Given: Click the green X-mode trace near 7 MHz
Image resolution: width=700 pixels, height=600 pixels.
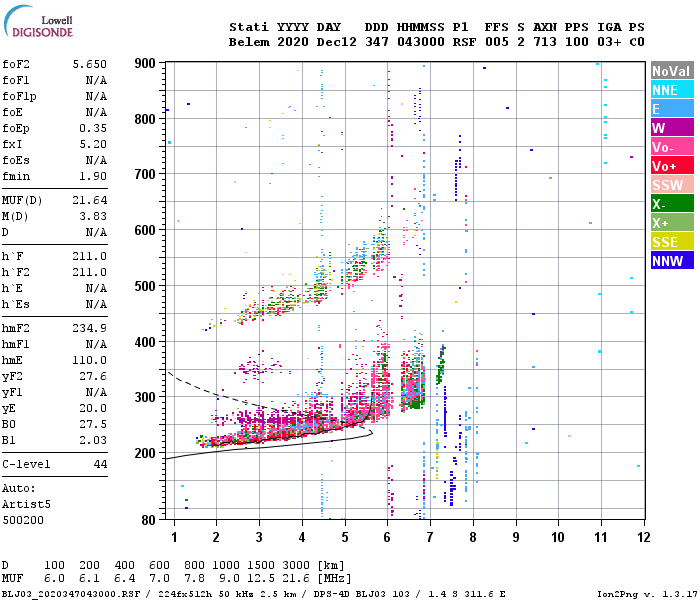Looking at the screenshot, I should [441, 364].
